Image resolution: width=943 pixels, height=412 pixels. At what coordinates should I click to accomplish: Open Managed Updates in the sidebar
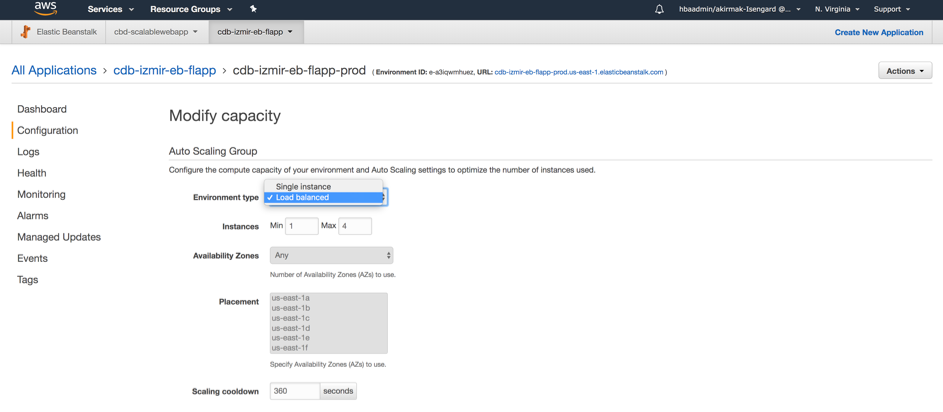coord(59,238)
